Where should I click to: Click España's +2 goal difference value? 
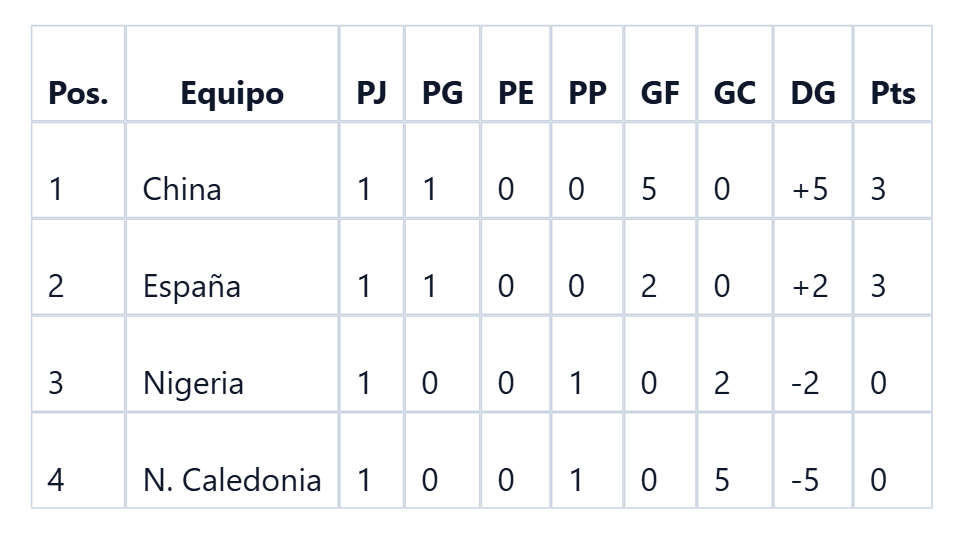click(810, 286)
